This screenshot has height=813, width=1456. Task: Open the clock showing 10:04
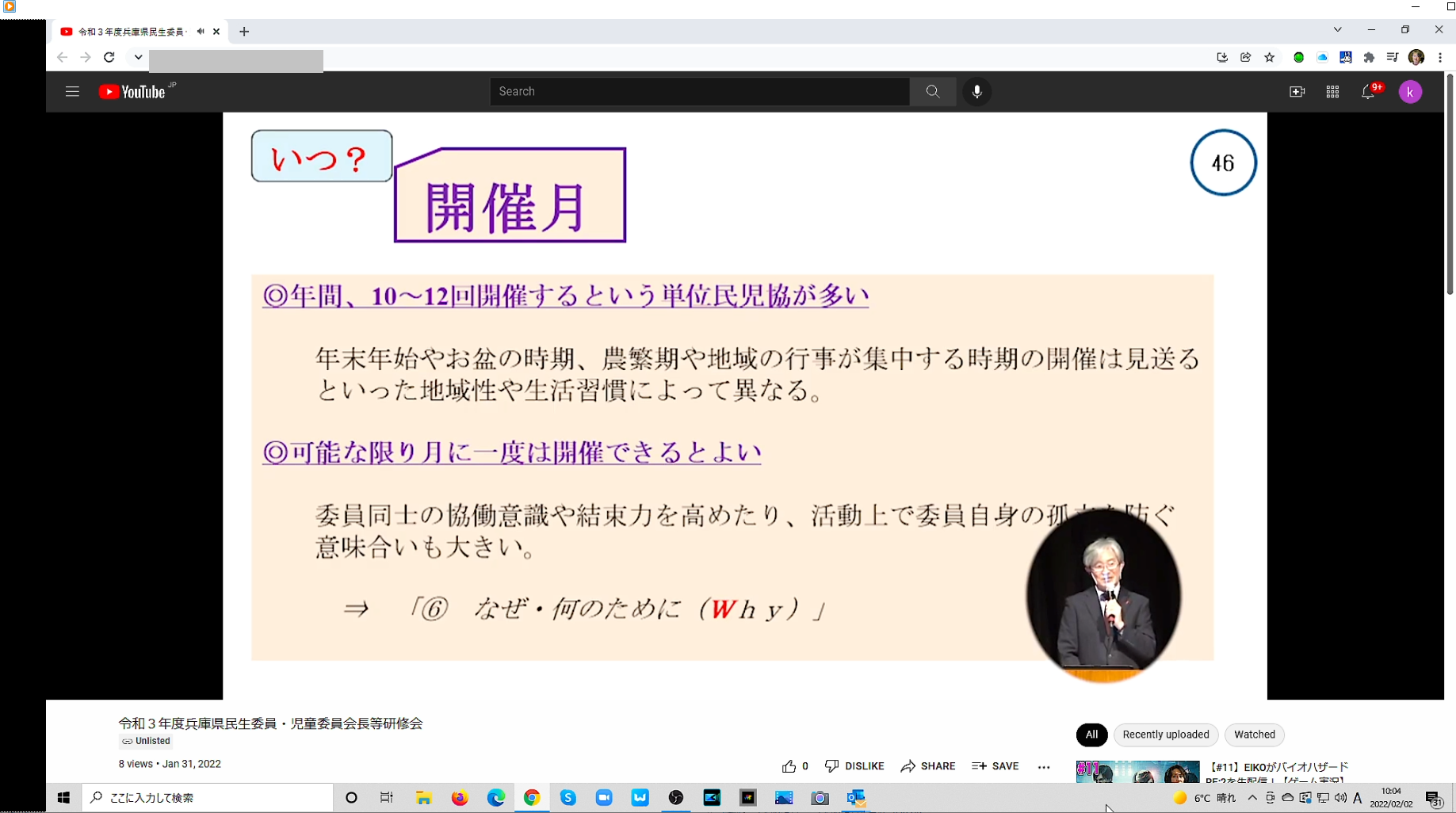click(x=1391, y=797)
